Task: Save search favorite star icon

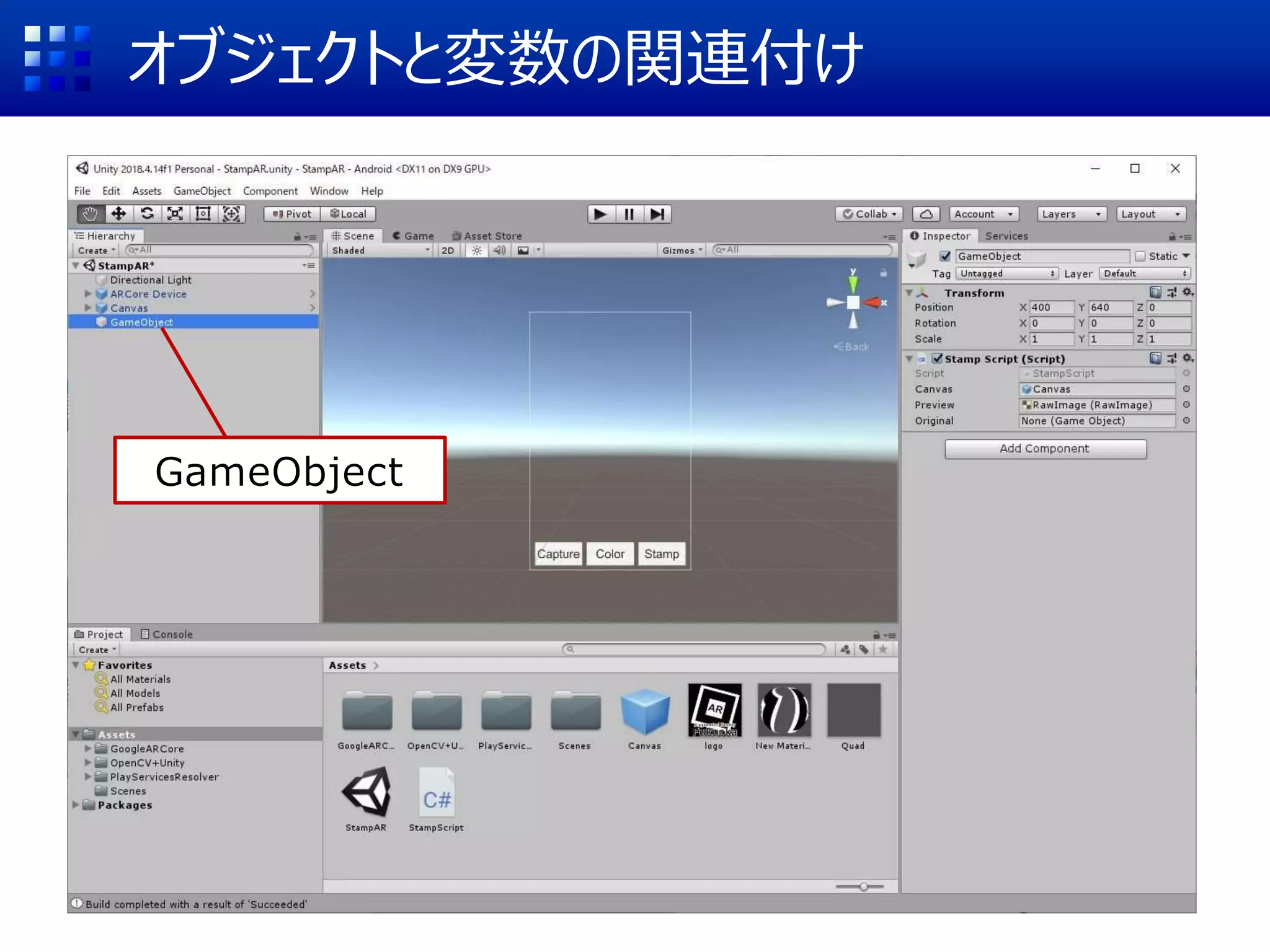Action: pyautogui.click(x=883, y=650)
